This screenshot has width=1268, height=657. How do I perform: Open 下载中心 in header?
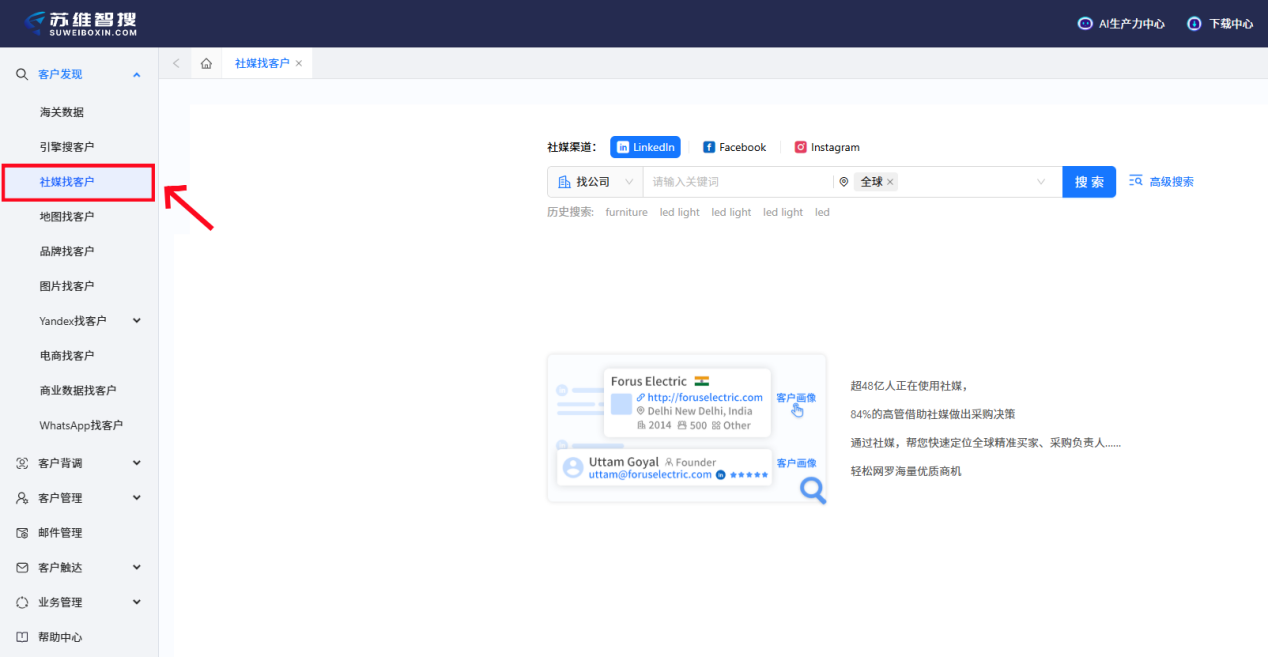(1219, 24)
